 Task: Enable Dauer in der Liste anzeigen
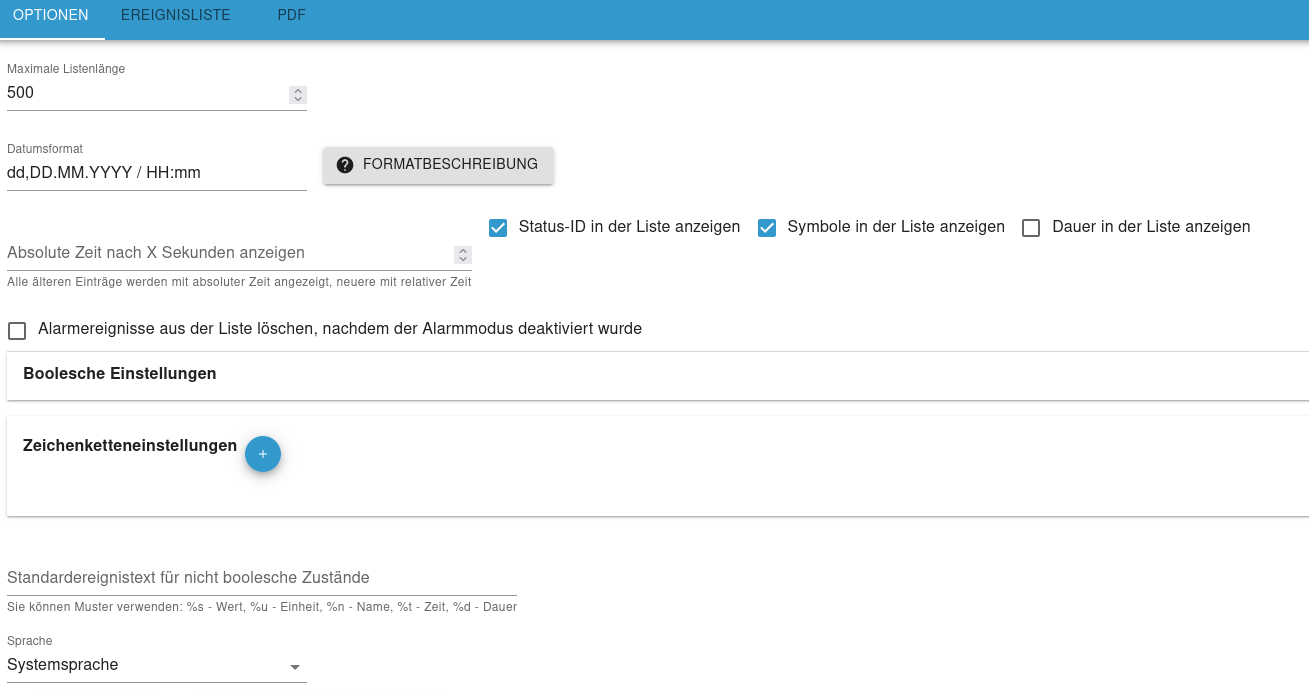[1031, 228]
